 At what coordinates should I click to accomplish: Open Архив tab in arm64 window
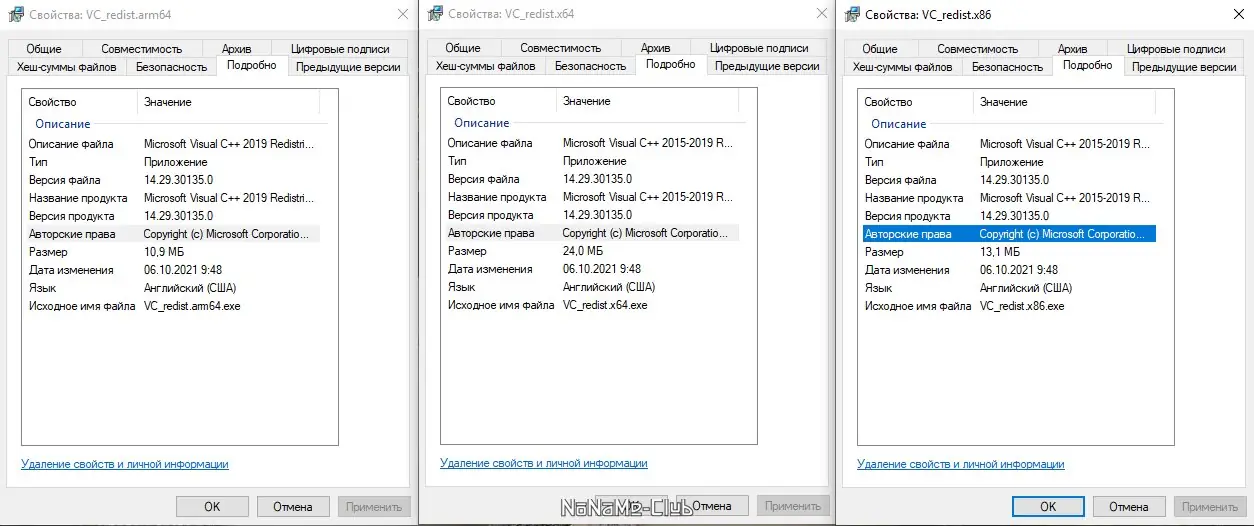pyautogui.click(x=236, y=48)
